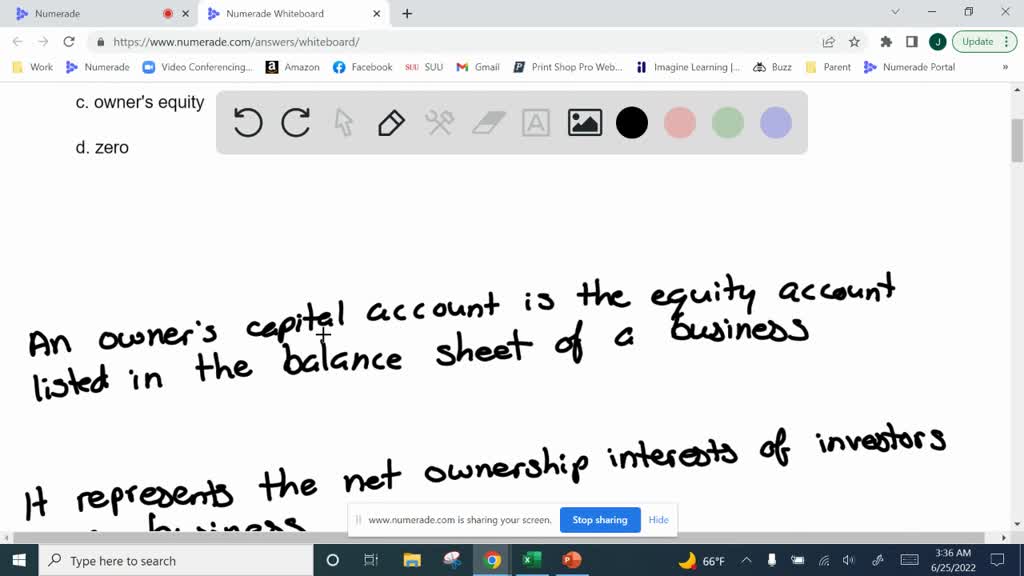1024x576 pixels.
Task: Select the text tool
Action: pyautogui.click(x=535, y=122)
